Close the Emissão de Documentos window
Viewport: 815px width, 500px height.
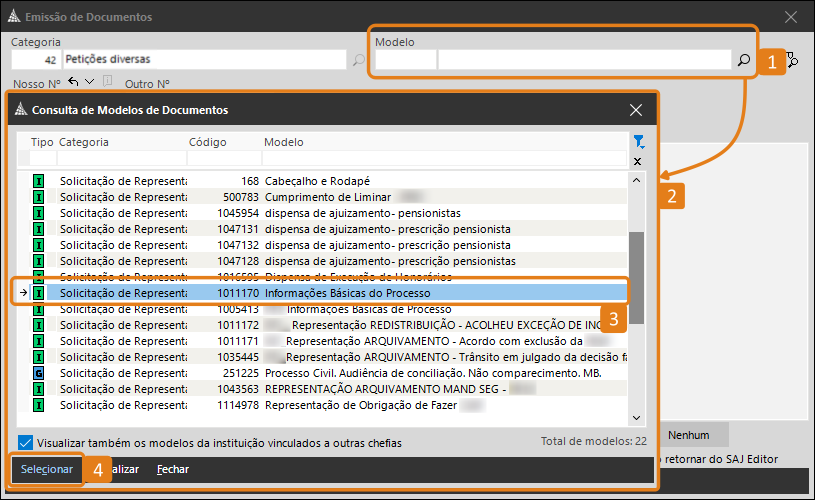[x=791, y=17]
